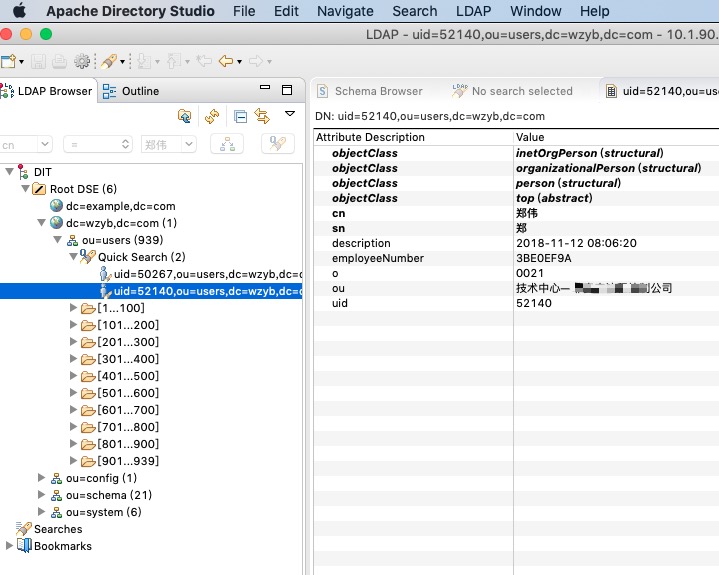Image resolution: width=719 pixels, height=575 pixels.
Task: Click the New wizard toolbar icon
Action: point(8,61)
